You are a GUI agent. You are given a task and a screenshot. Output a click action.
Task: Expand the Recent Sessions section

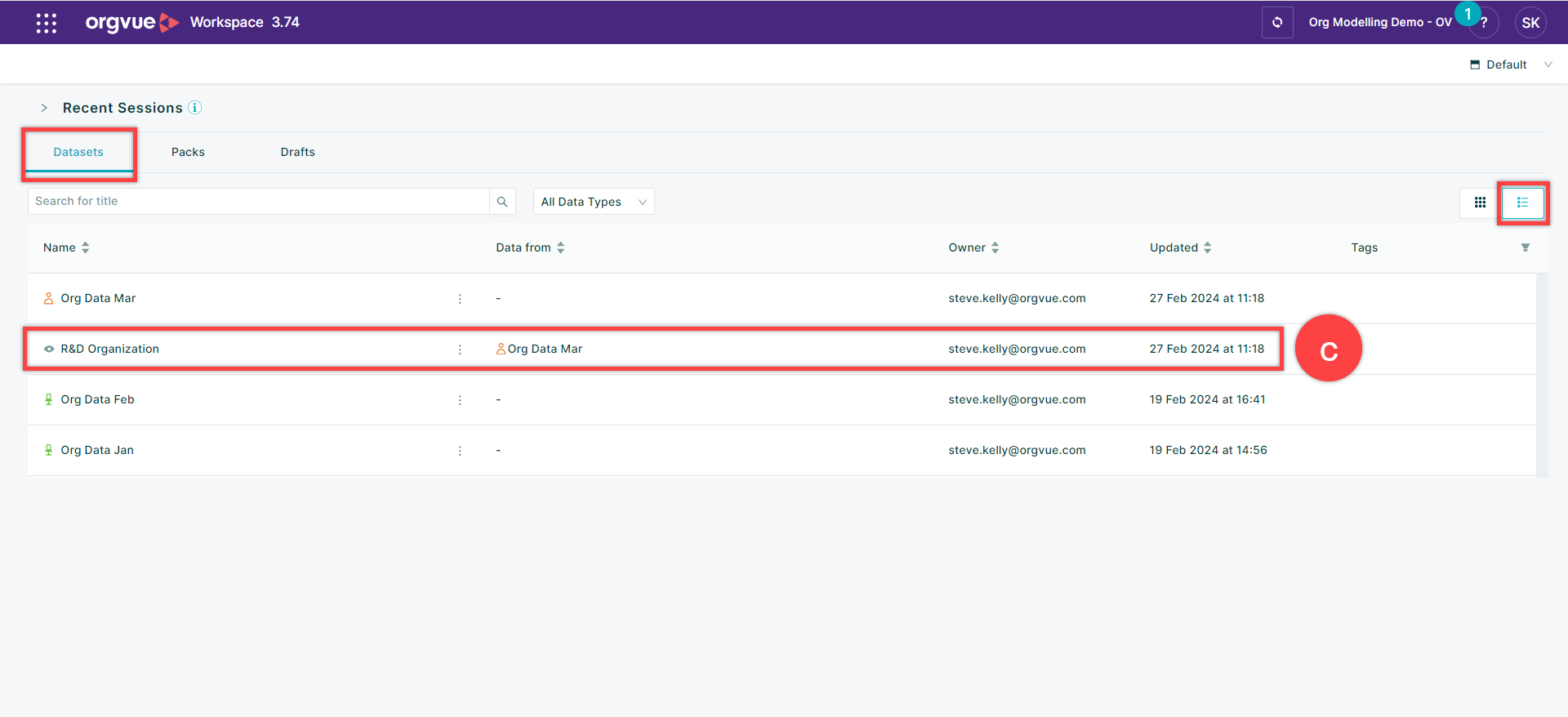[x=44, y=108]
